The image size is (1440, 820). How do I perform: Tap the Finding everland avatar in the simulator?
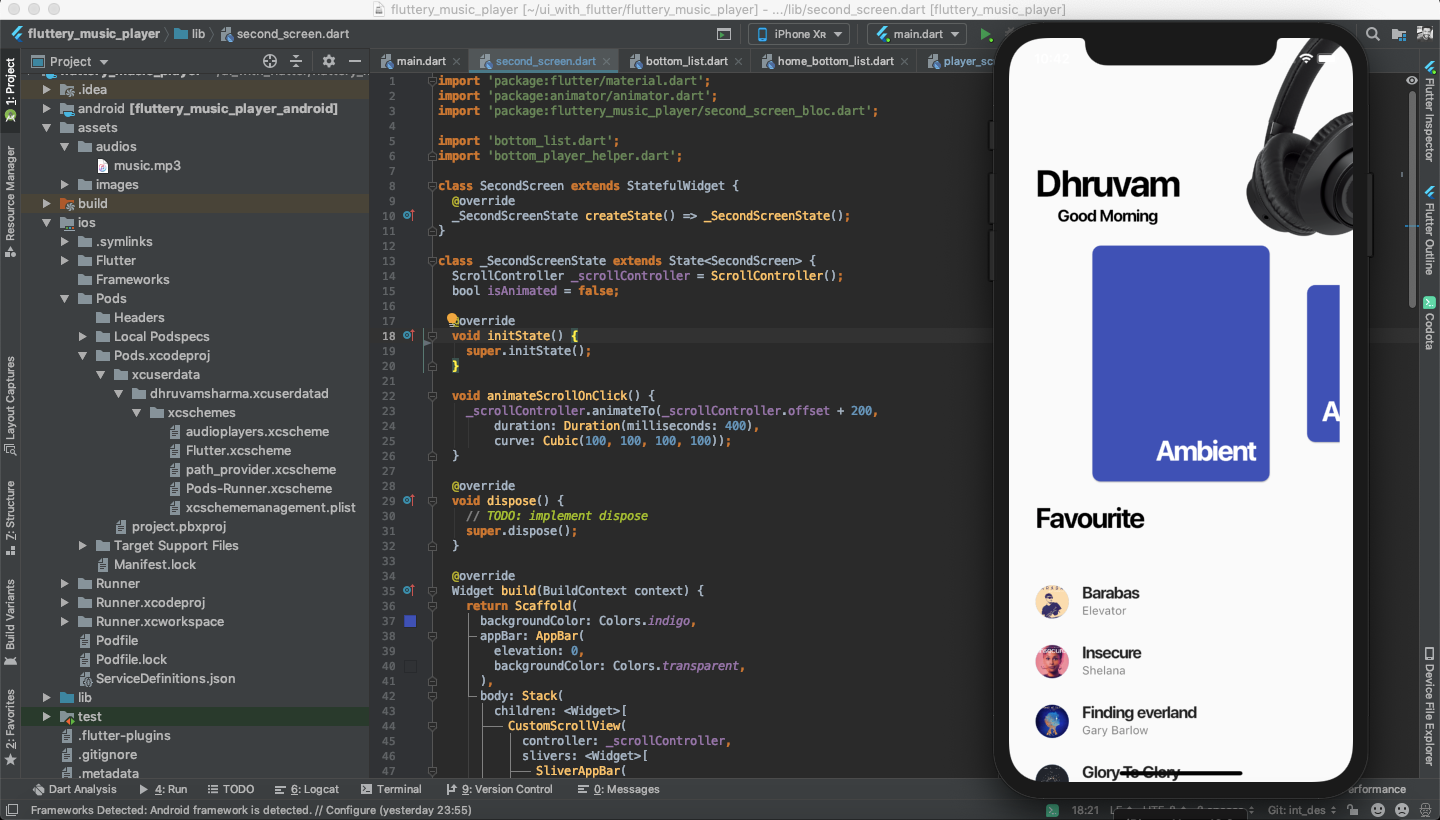1052,721
